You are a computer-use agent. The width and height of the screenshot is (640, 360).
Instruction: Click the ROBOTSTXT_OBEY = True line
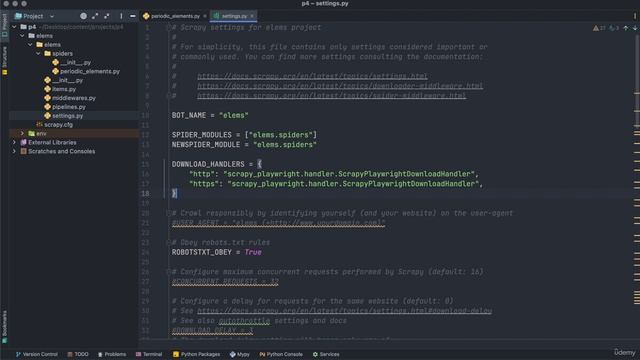coord(216,252)
